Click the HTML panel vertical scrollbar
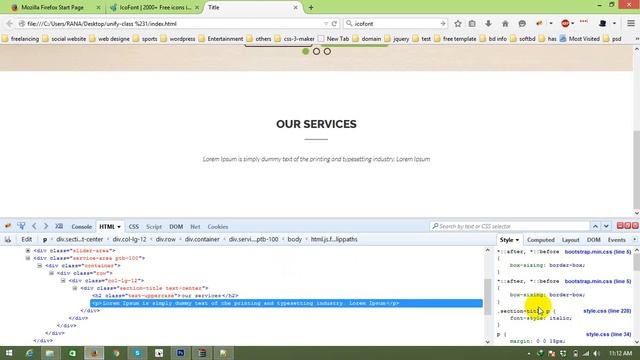Image resolution: width=640 pixels, height=360 pixels. tap(488, 296)
